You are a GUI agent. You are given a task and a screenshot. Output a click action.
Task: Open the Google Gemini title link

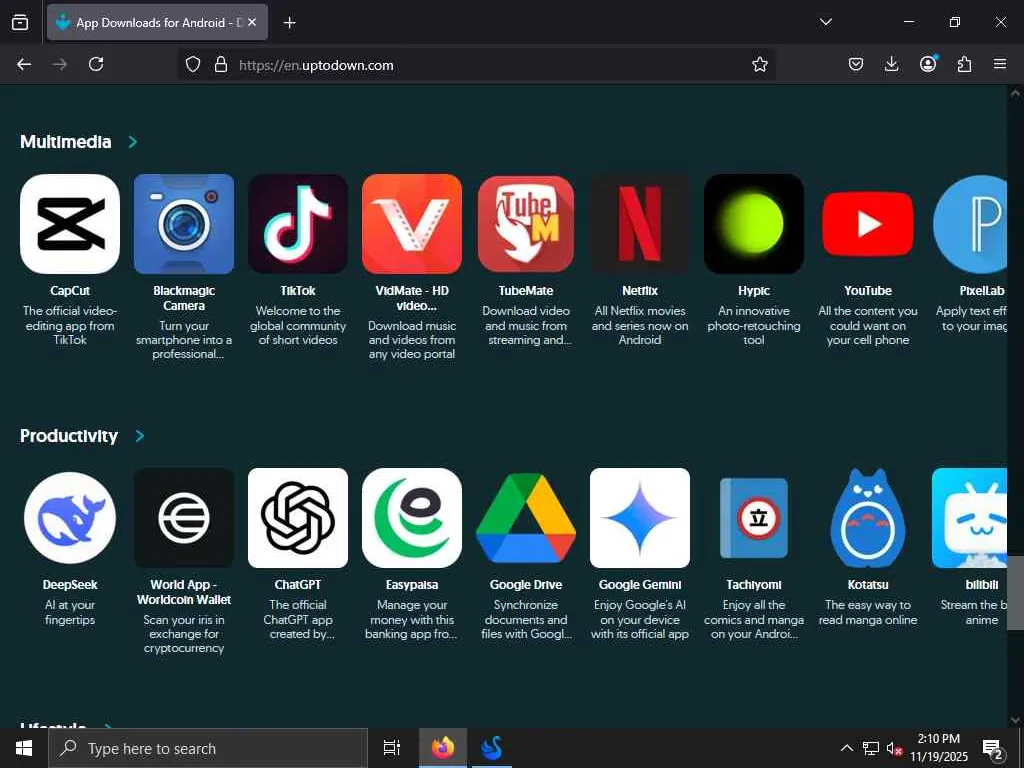point(640,584)
